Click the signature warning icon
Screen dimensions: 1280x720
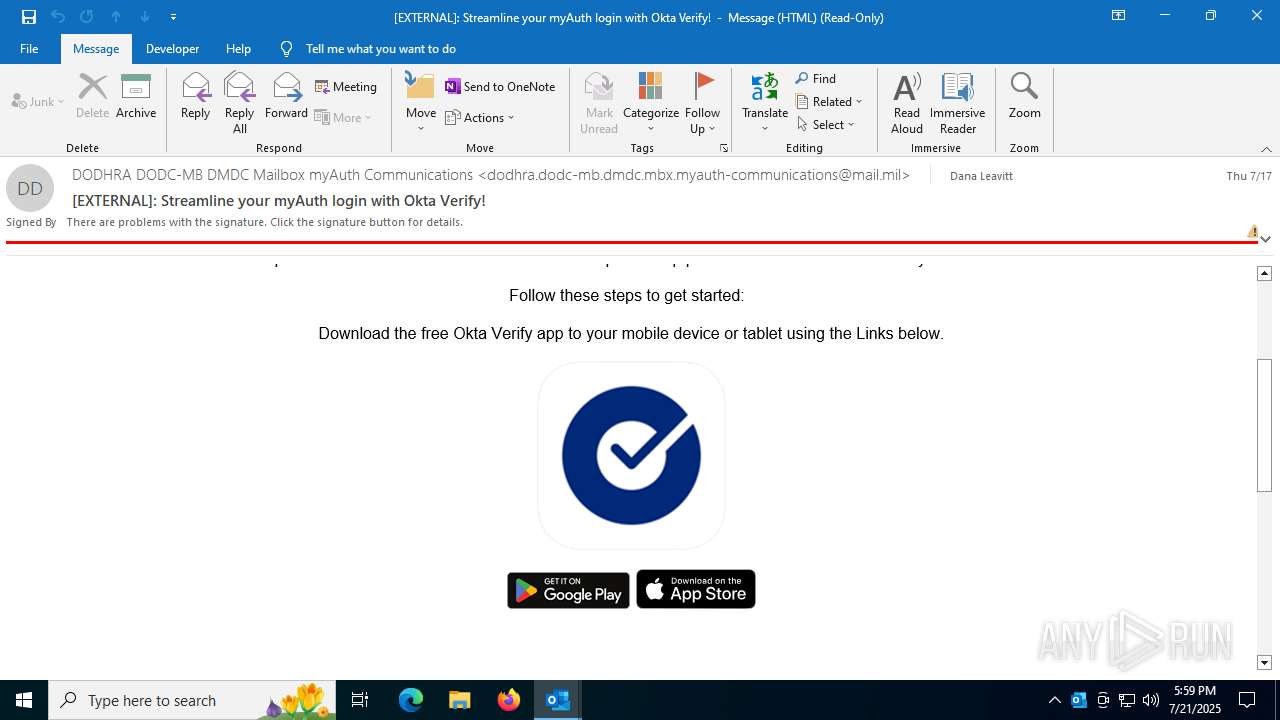click(1253, 232)
